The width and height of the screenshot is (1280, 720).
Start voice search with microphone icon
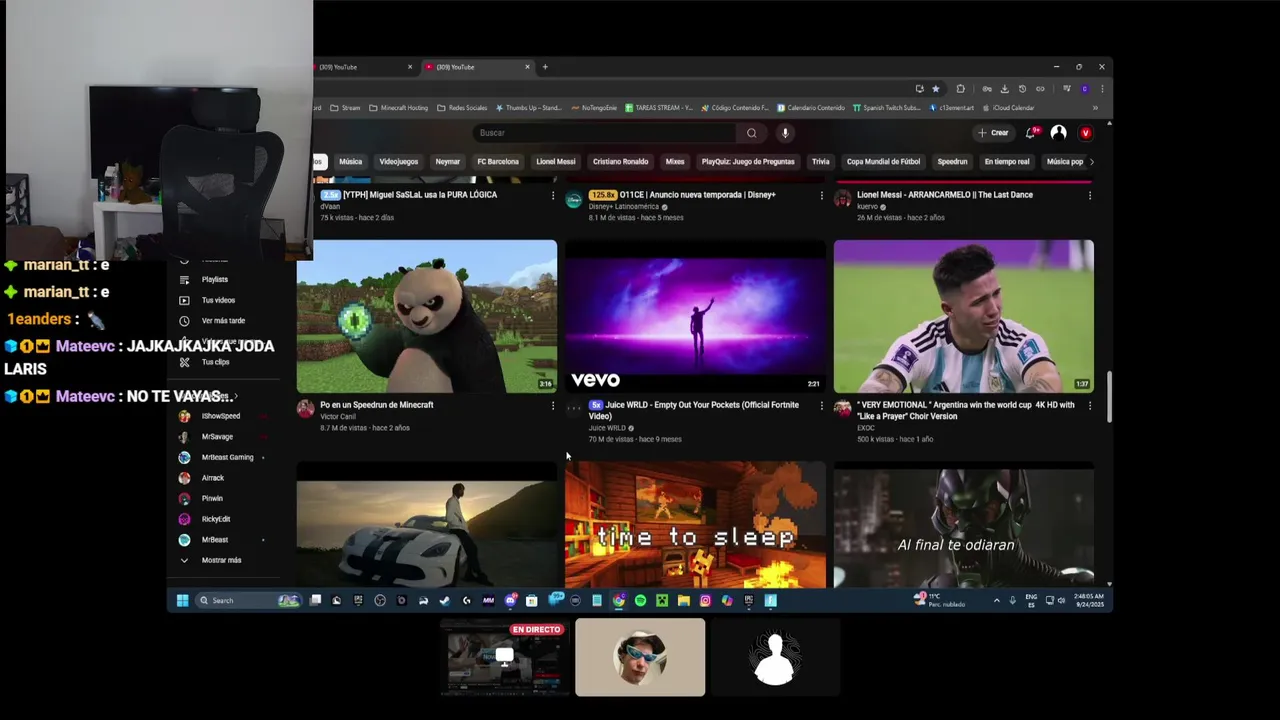pyautogui.click(x=785, y=133)
